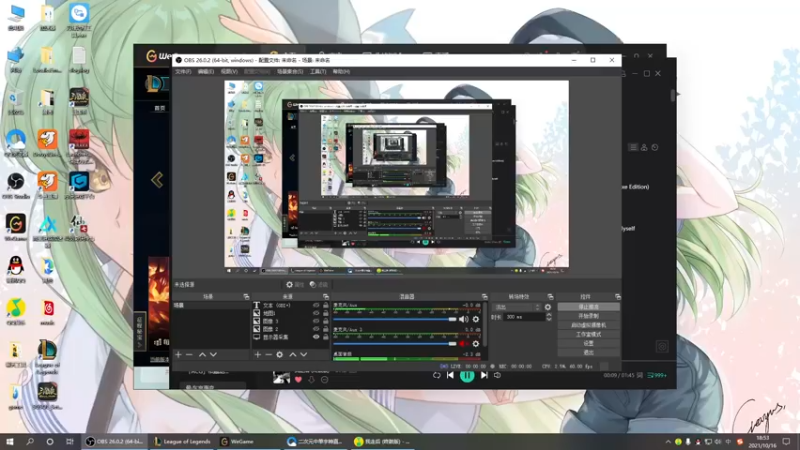The height and width of the screenshot is (450, 800).
Task: Like the song with the heart icon
Action: click(x=298, y=380)
